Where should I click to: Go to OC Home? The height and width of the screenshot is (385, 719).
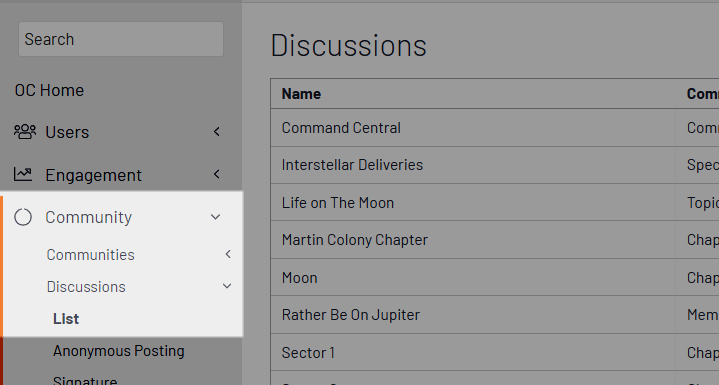pyautogui.click(x=49, y=90)
